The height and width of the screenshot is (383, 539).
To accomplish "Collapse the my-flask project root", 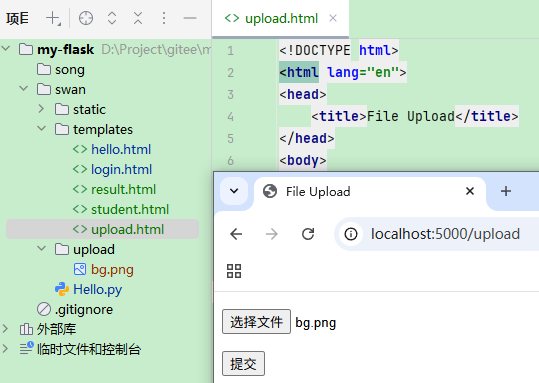I will click(6, 48).
